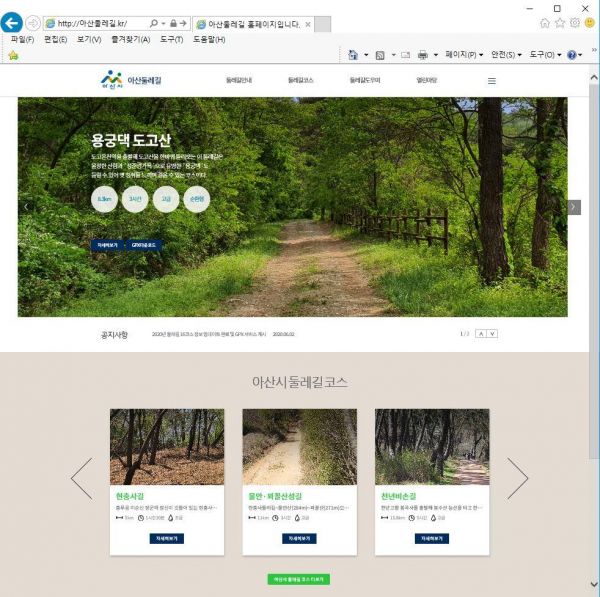This screenshot has width=600, height=597.
Task: Open the IE Help question mark icon
Action: (571, 55)
